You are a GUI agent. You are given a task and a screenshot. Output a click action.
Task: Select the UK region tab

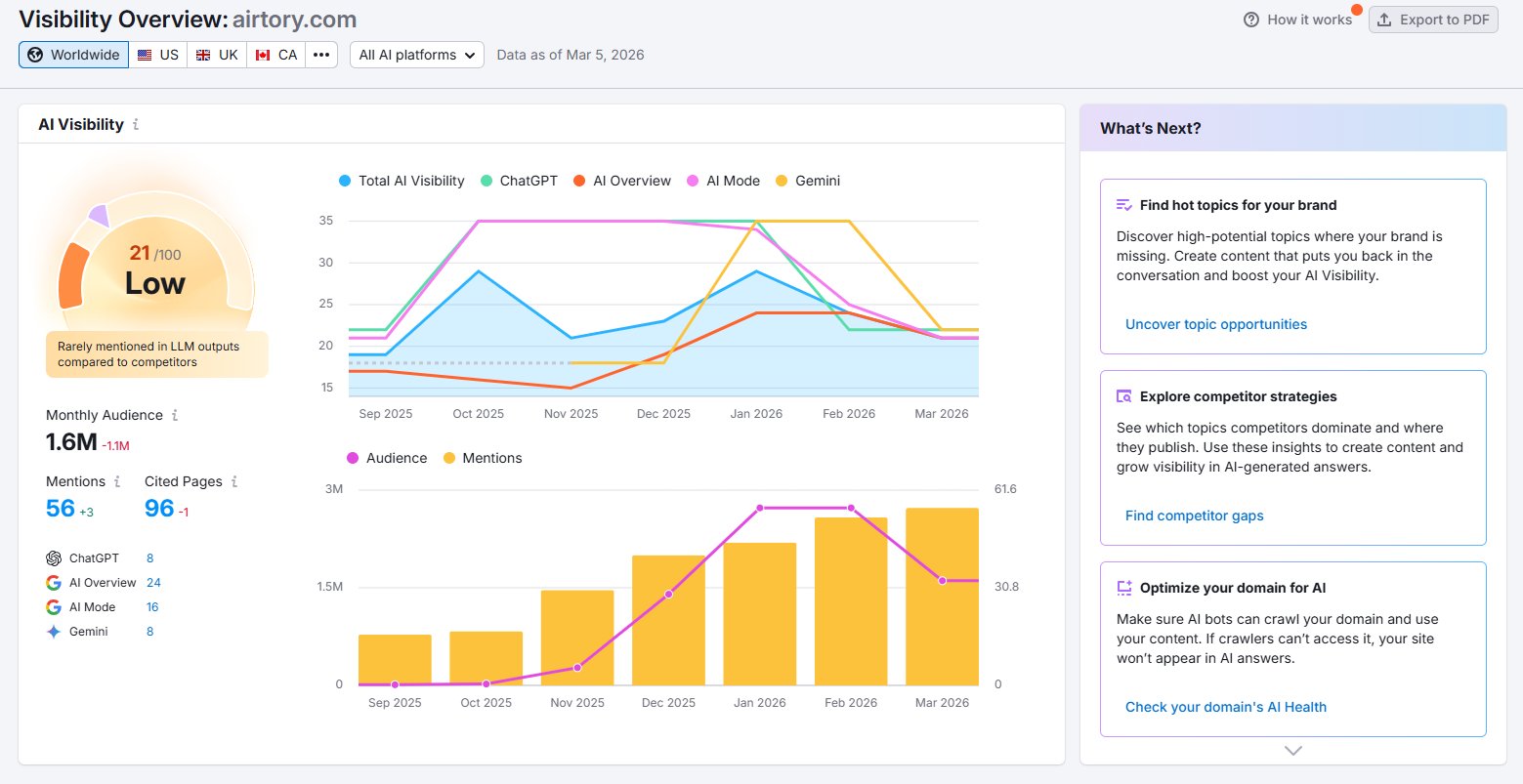click(217, 55)
